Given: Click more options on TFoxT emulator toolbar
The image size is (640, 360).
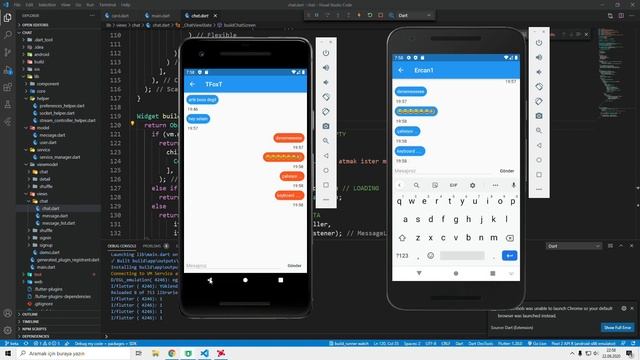Looking at the screenshot, I should [x=326, y=200].
